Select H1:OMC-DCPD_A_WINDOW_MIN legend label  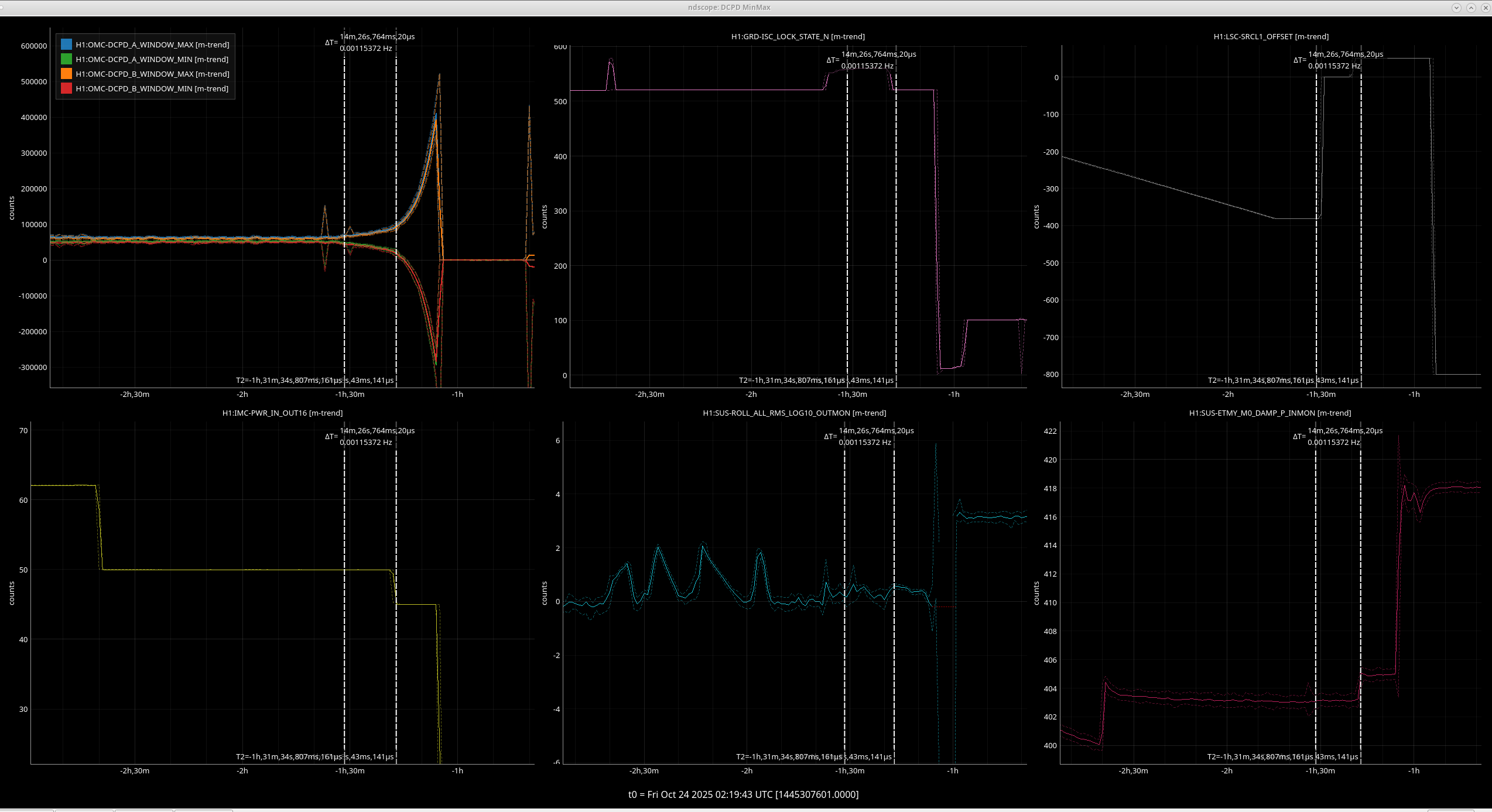(x=152, y=59)
